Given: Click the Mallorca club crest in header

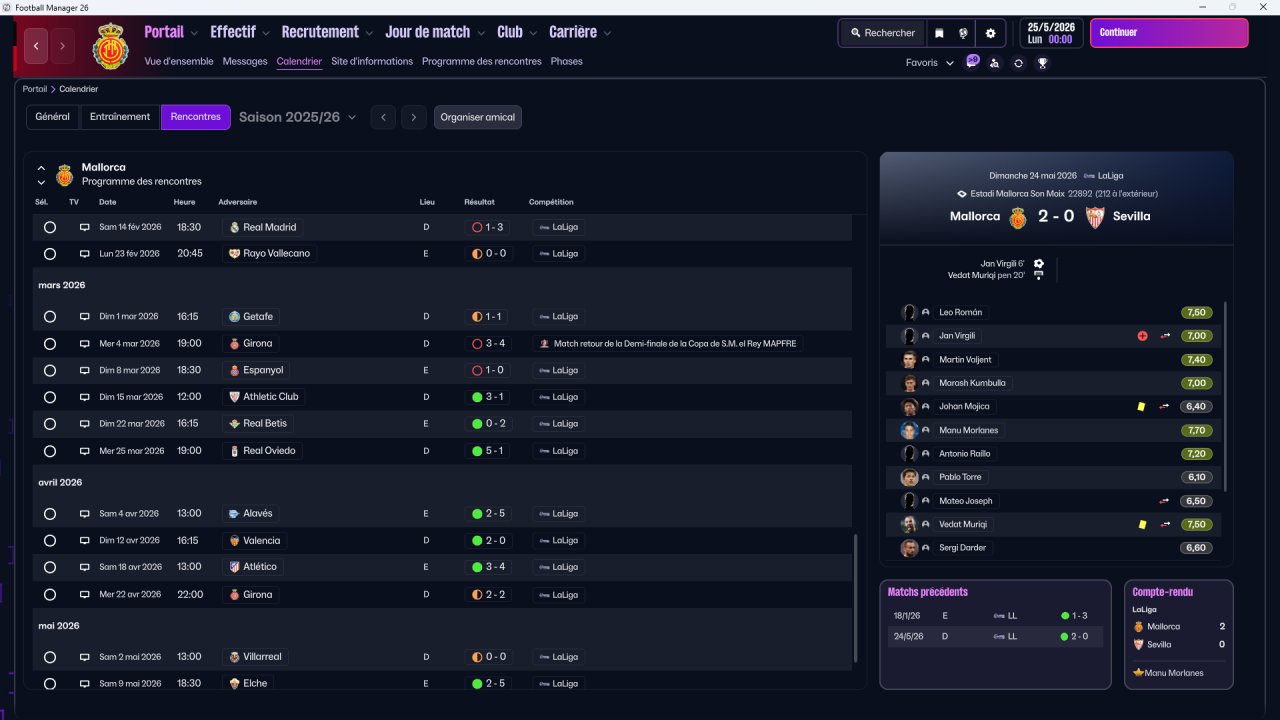Looking at the screenshot, I should pos(110,46).
